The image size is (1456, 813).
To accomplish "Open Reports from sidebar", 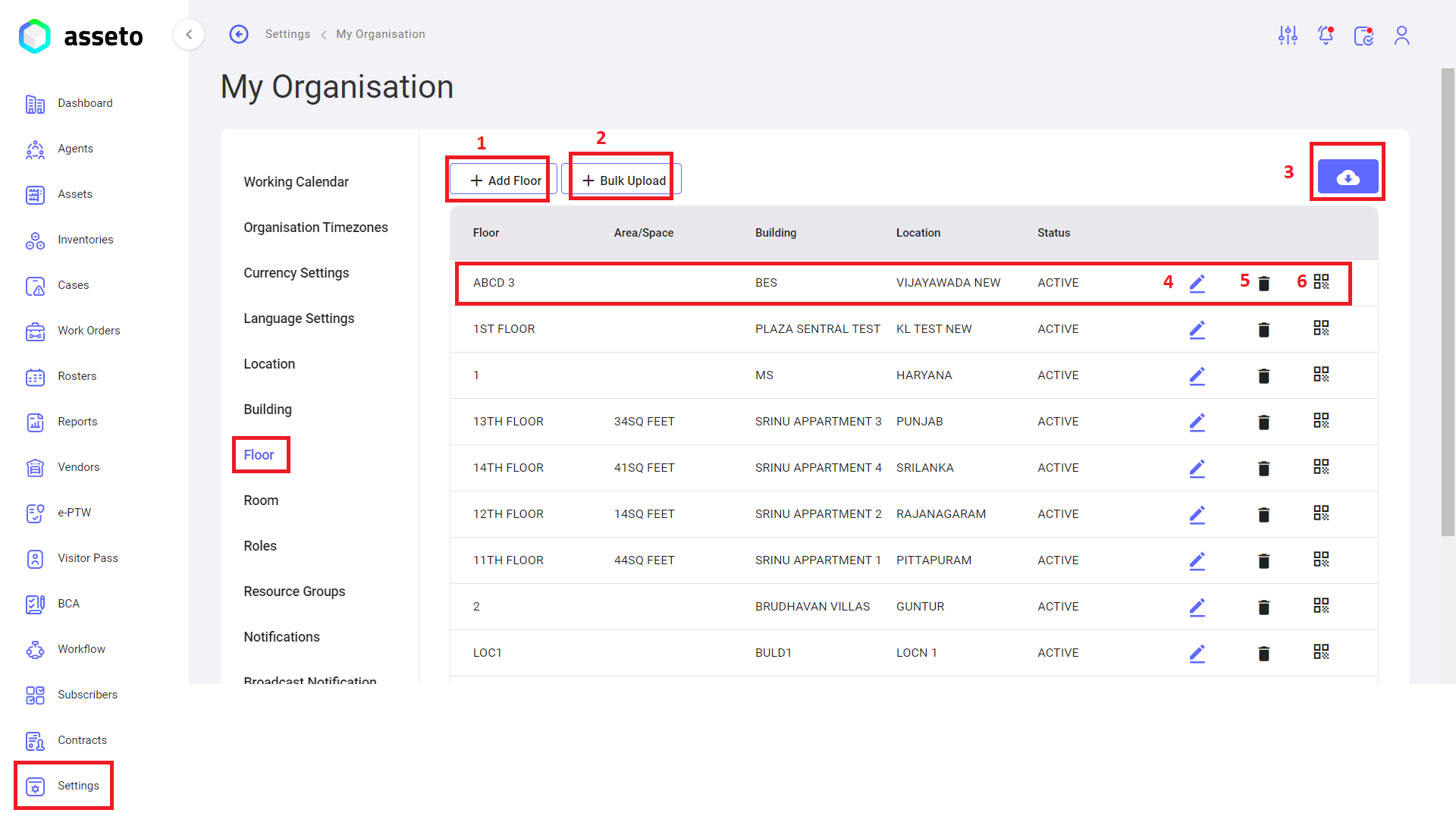I will tap(61, 422).
